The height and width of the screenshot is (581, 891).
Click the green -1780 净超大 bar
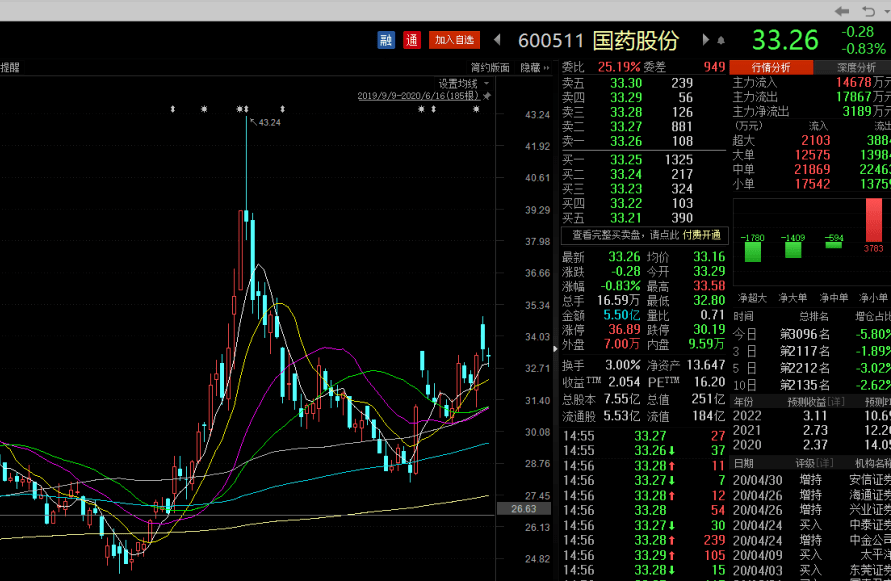(x=753, y=252)
